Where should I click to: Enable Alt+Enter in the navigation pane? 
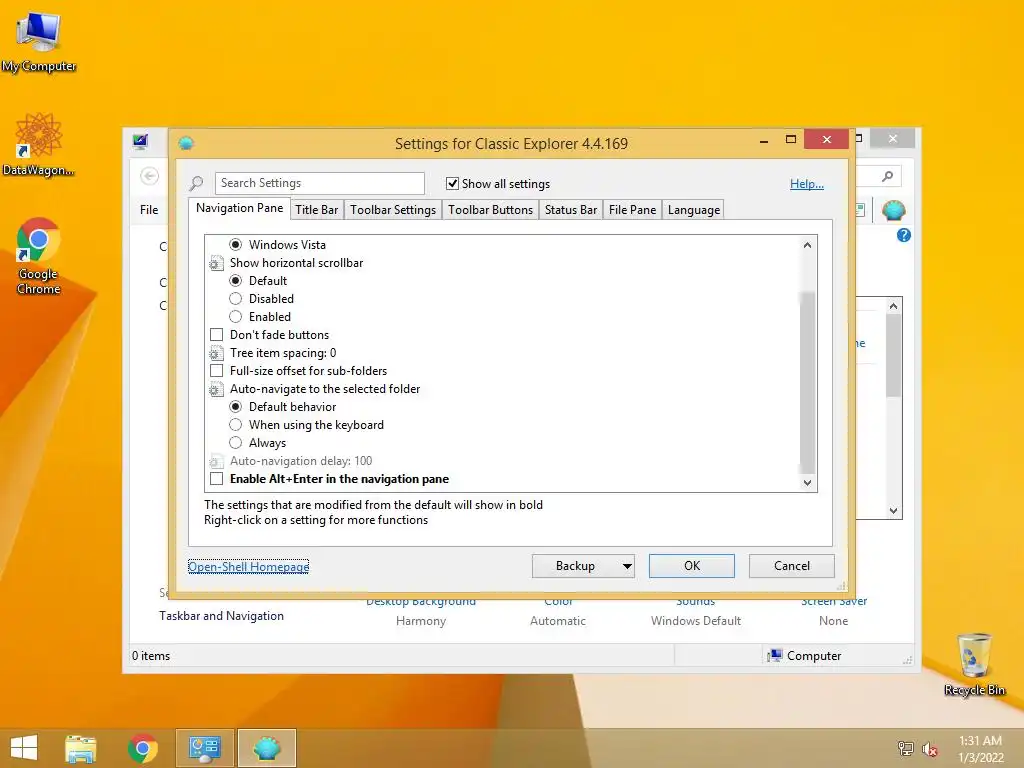[216, 479]
